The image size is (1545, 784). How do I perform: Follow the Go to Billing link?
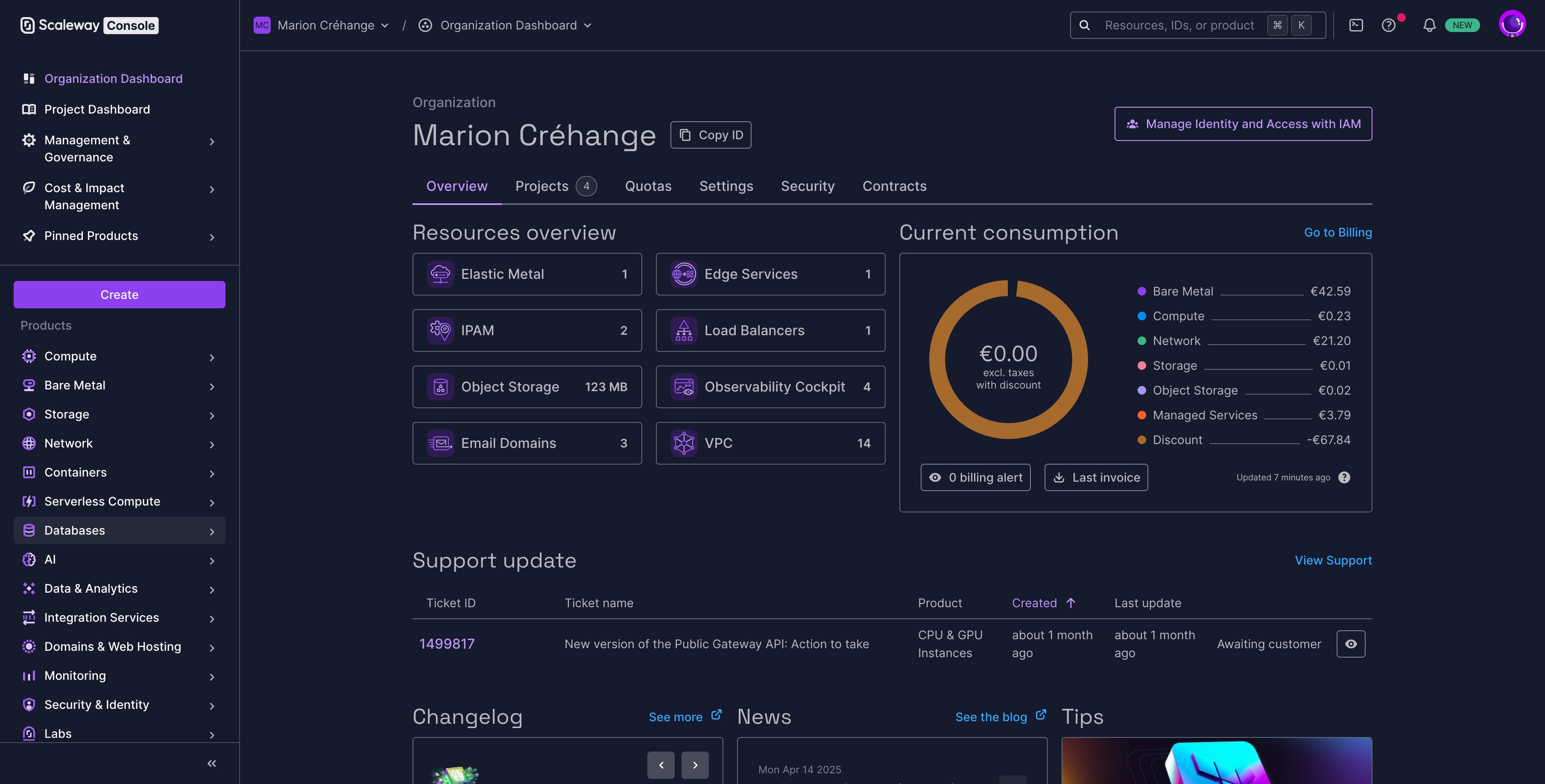[1337, 232]
